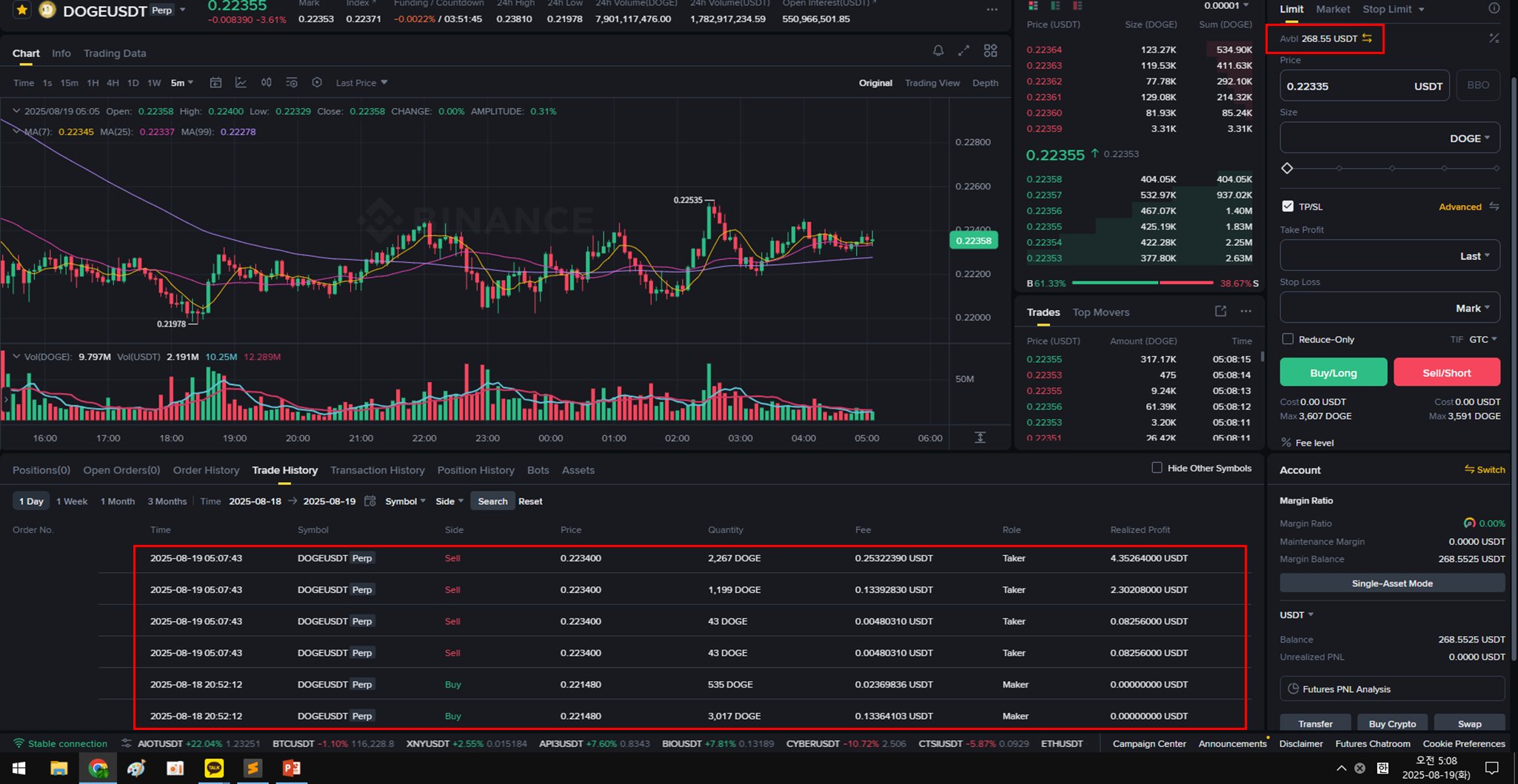Enable the Reduce-Only checkbox
Image resolution: width=1518 pixels, height=784 pixels.
coord(1288,339)
